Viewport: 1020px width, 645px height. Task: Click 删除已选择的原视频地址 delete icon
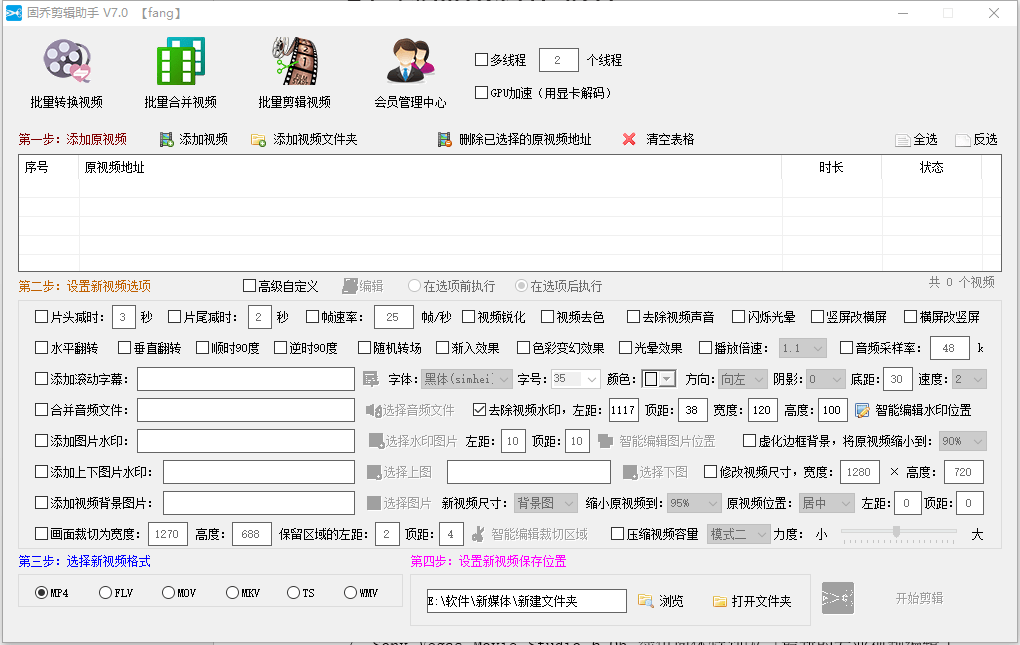click(x=444, y=140)
